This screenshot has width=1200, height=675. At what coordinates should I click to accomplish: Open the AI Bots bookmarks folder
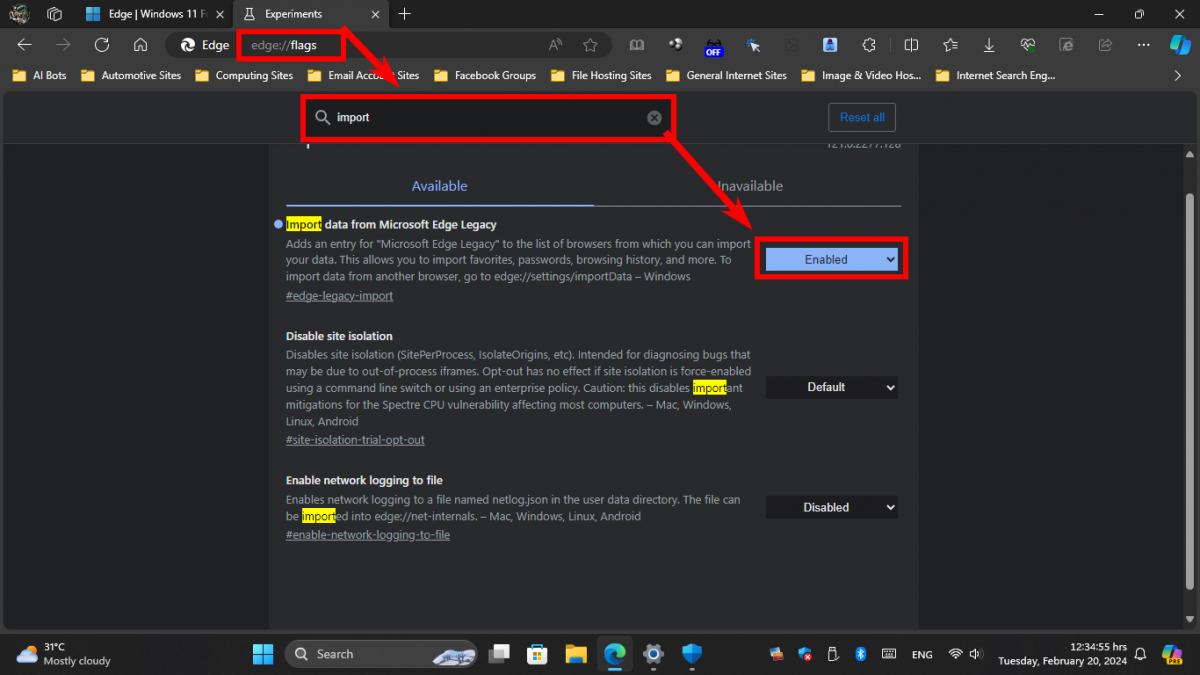39,75
